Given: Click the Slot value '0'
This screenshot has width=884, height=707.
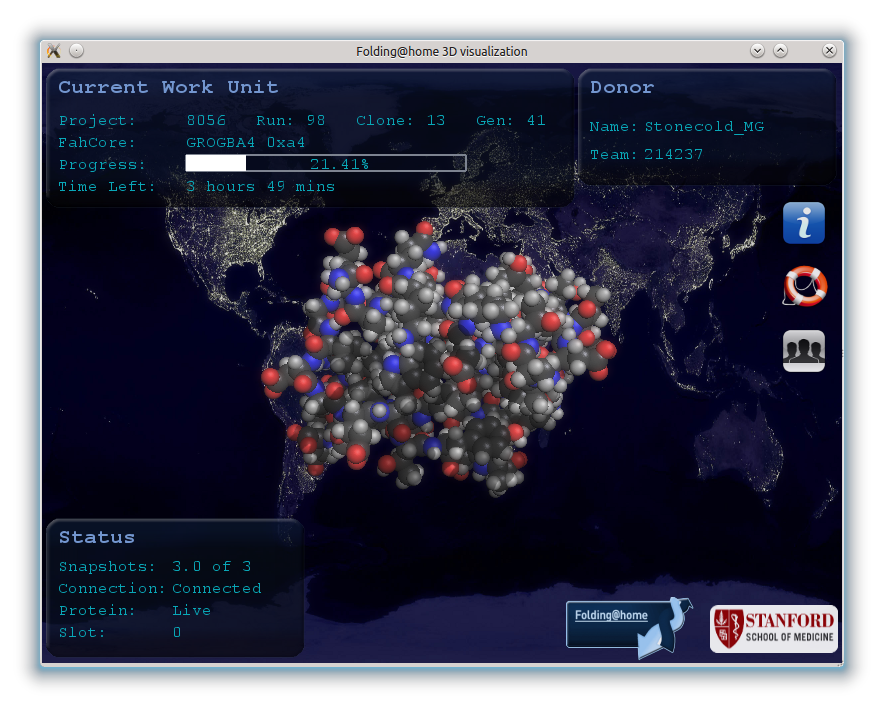Looking at the screenshot, I should click(176, 633).
